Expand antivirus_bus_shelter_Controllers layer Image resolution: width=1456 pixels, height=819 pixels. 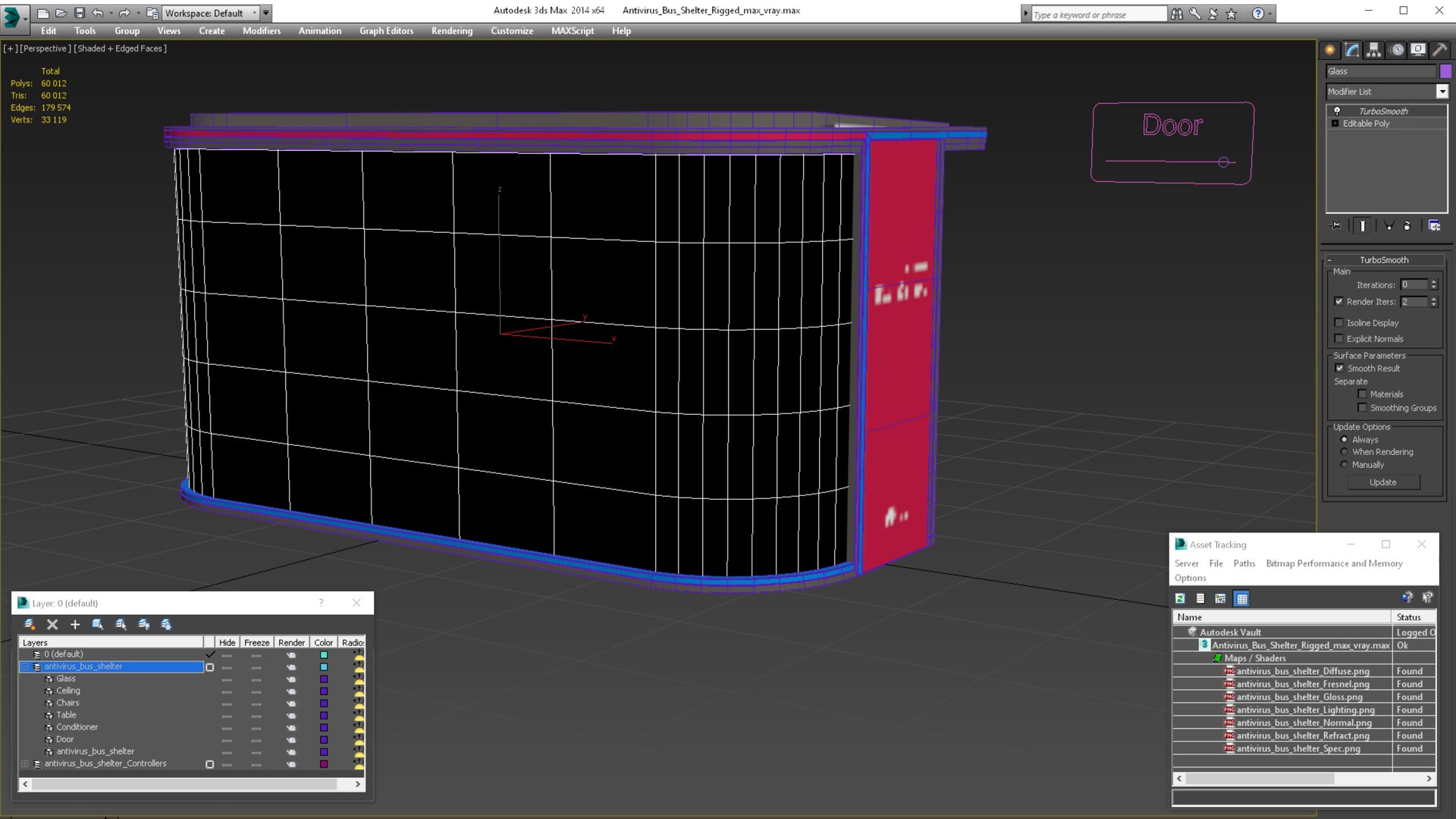[25, 764]
